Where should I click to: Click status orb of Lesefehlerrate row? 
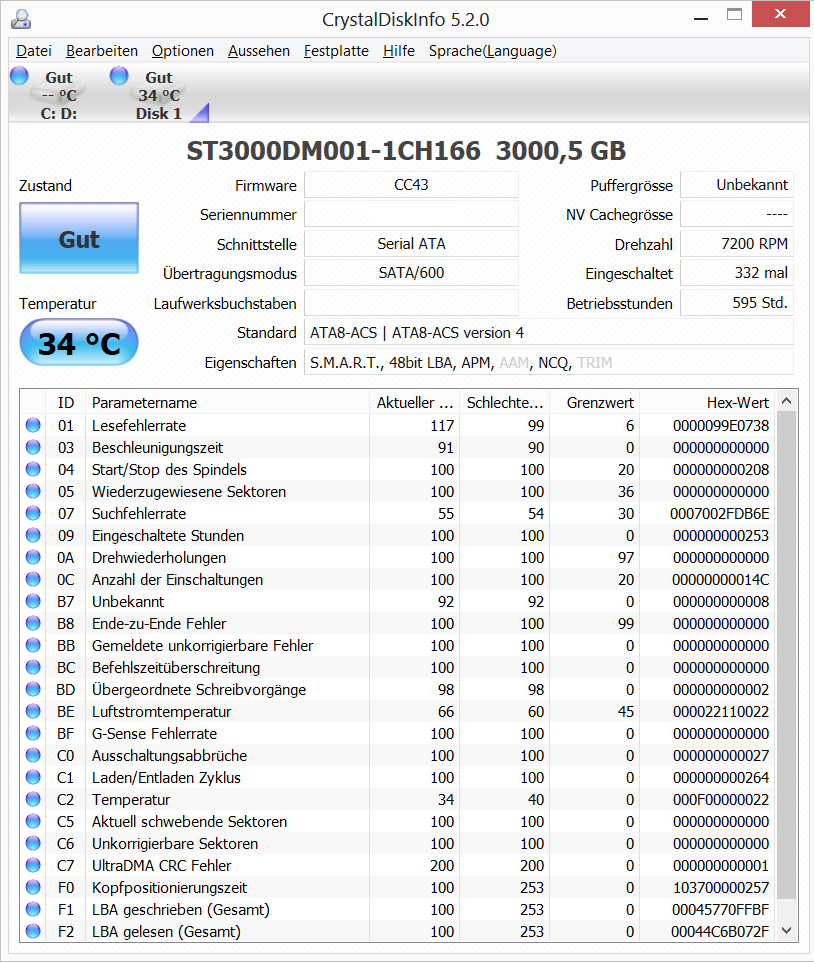(x=33, y=425)
